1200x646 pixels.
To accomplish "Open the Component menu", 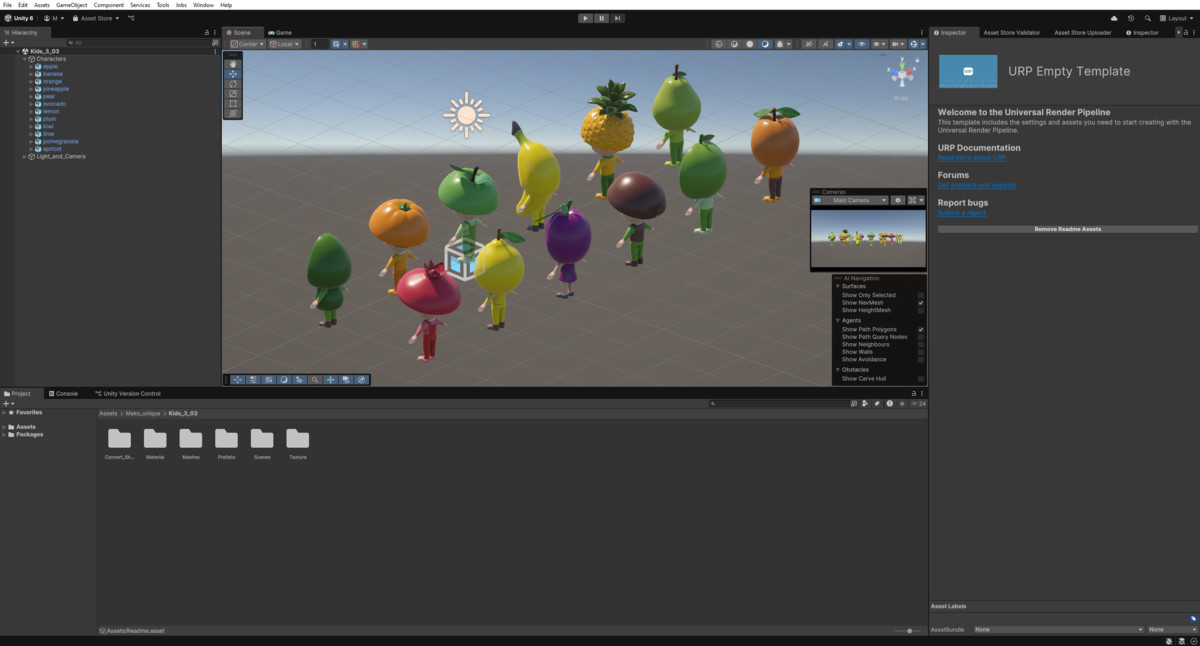I will point(109,5).
